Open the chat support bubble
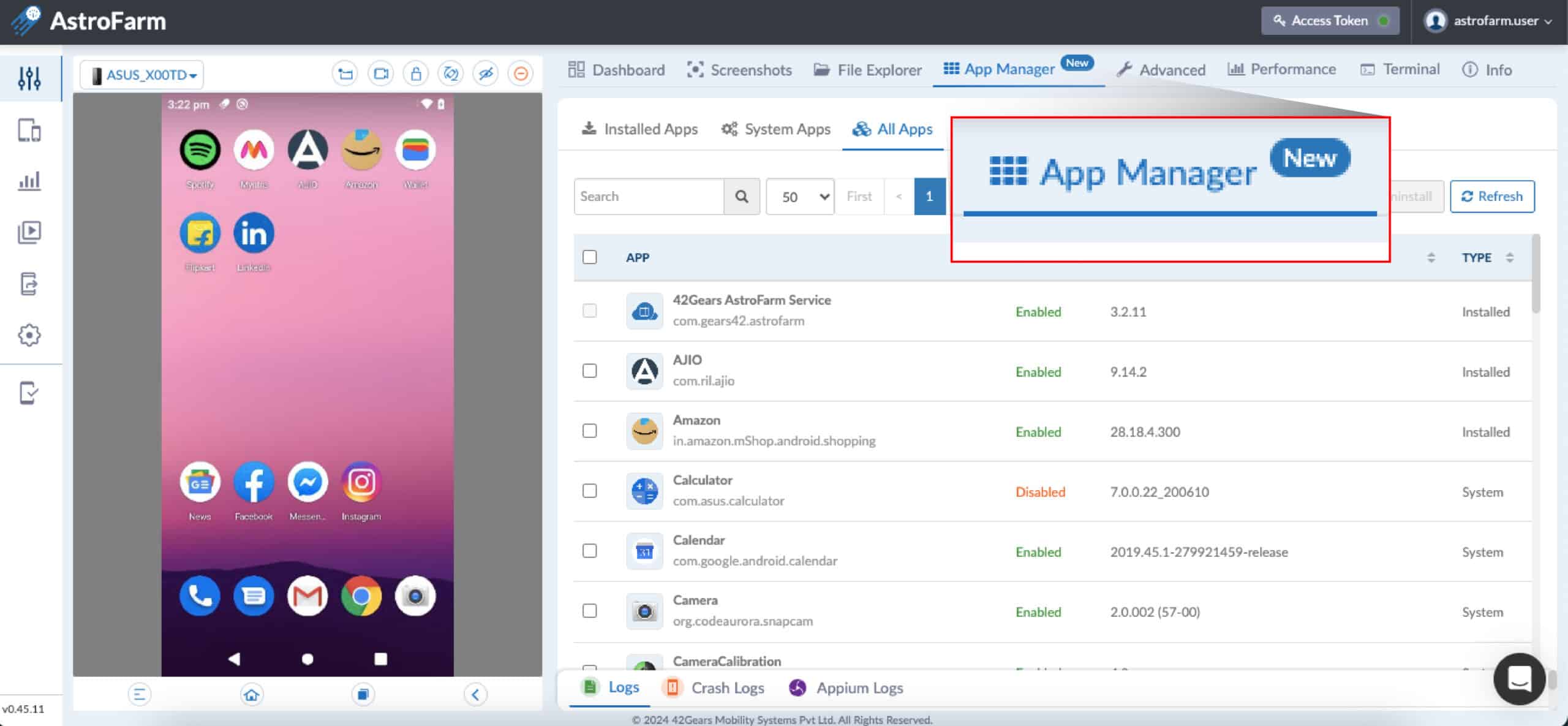The image size is (1568, 726). tap(1519, 679)
